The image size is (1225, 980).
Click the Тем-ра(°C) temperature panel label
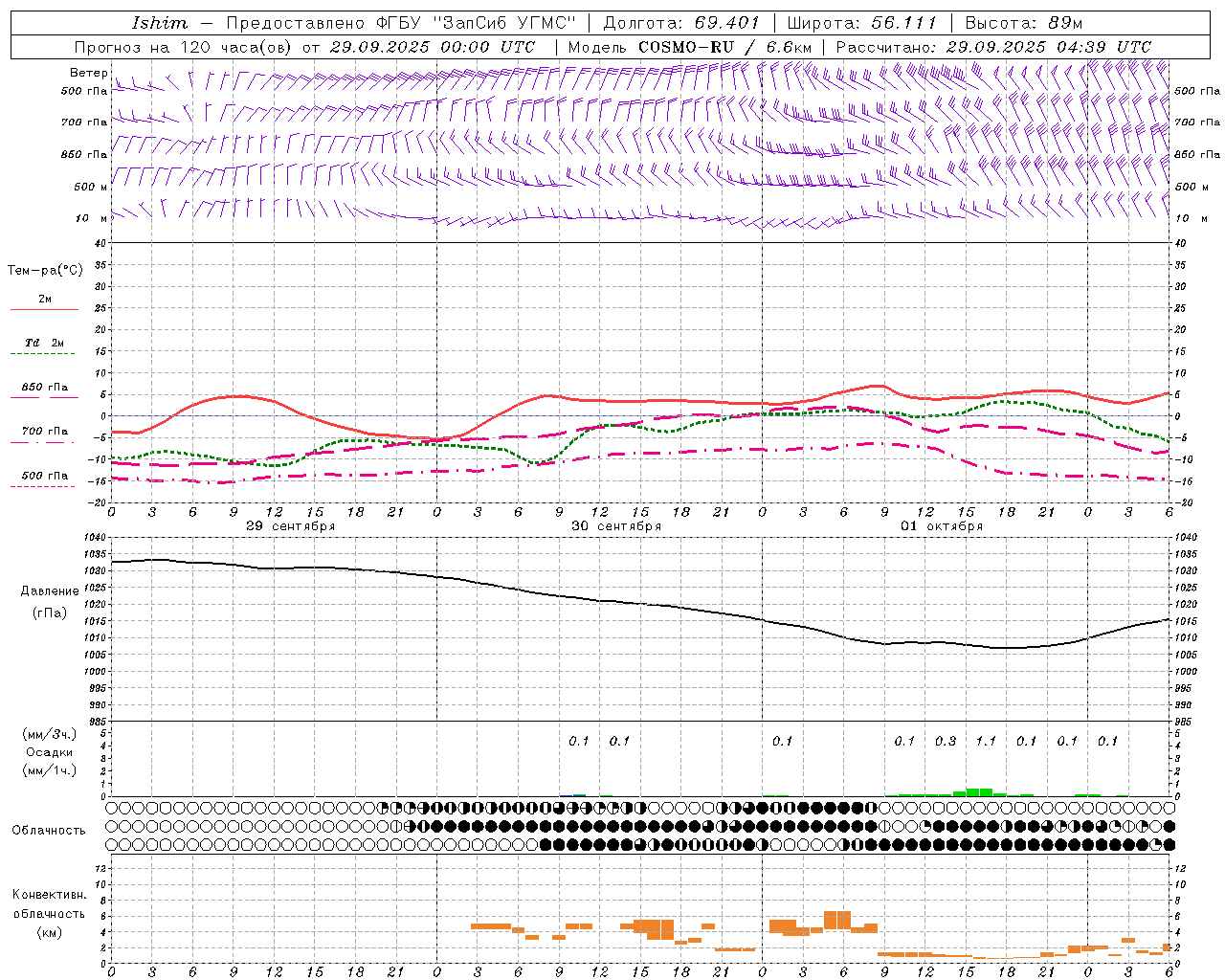click(45, 271)
